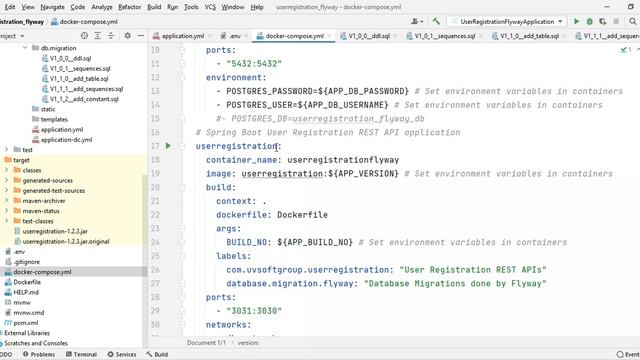Open the user profile icon in toolbar

(416, 21)
